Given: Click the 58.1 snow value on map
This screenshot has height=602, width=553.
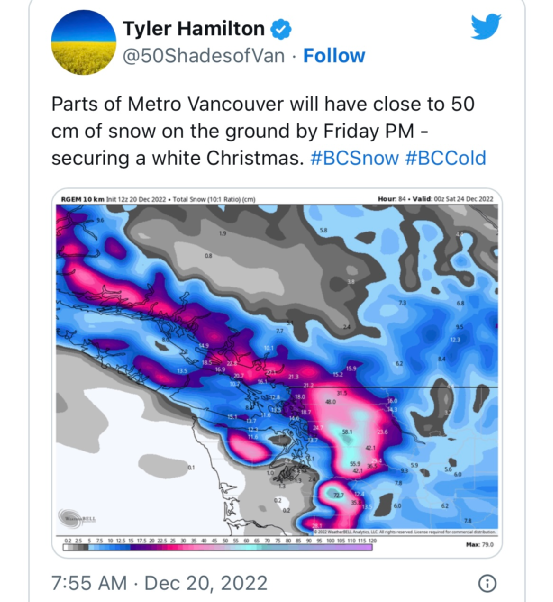Looking at the screenshot, I should [x=347, y=432].
